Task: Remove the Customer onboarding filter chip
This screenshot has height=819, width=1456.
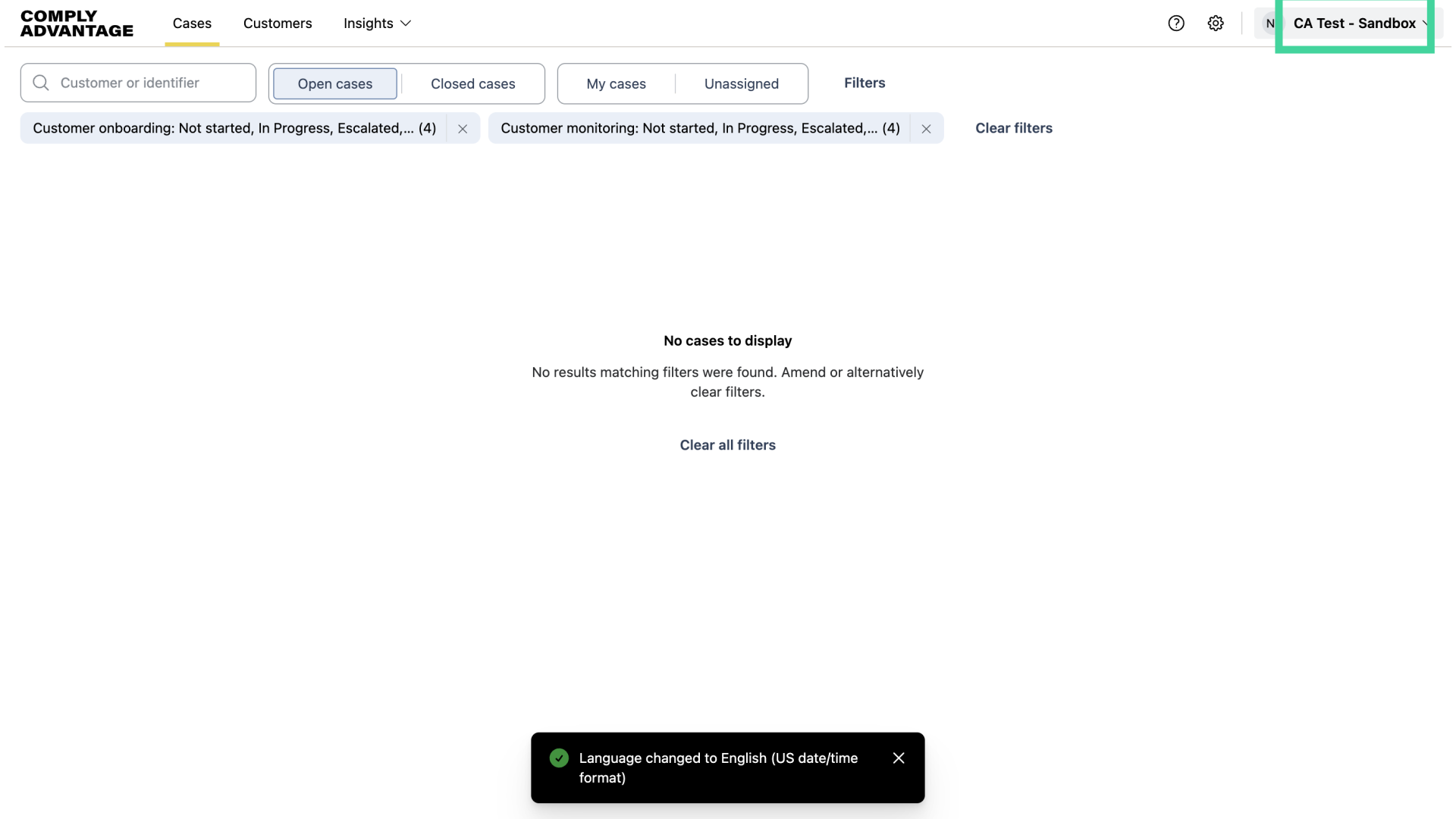Action: click(x=463, y=129)
